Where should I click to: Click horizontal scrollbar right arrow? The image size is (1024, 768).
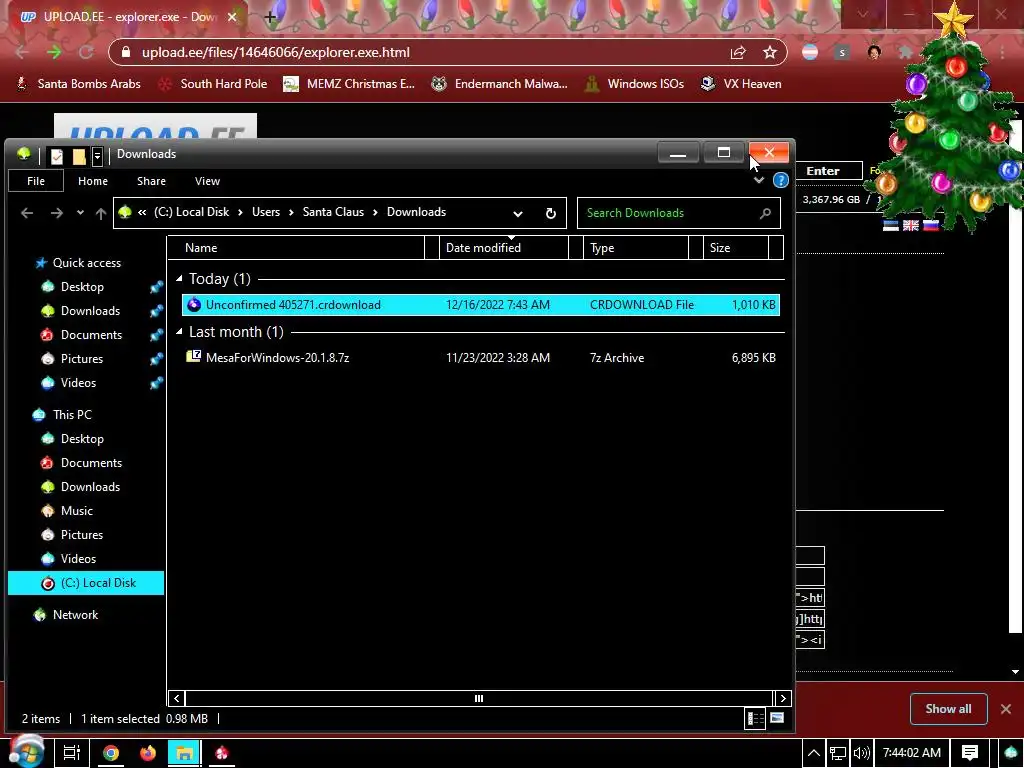coord(782,698)
